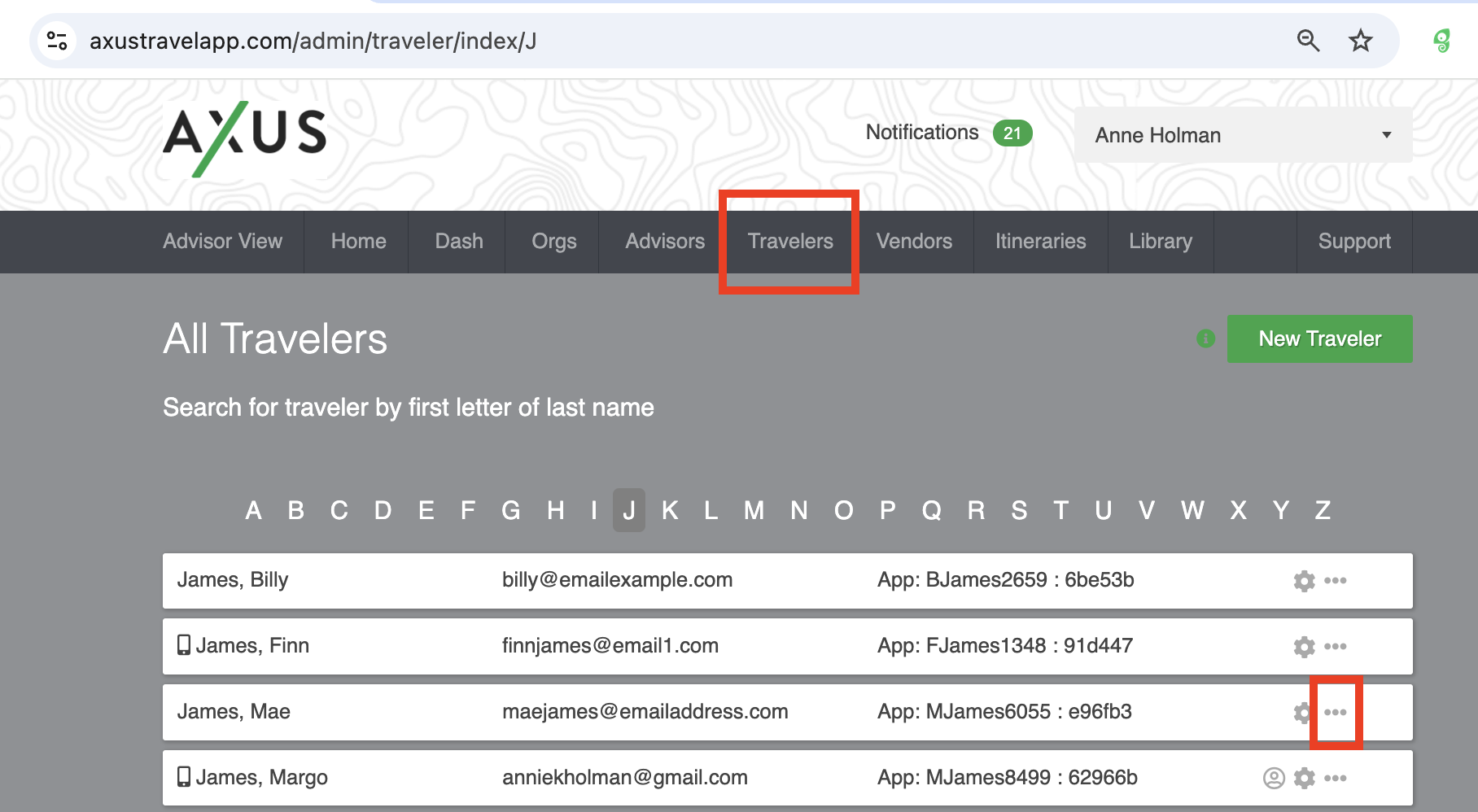Expand three-dots options for James, Finn
1478x812 pixels.
click(1335, 647)
